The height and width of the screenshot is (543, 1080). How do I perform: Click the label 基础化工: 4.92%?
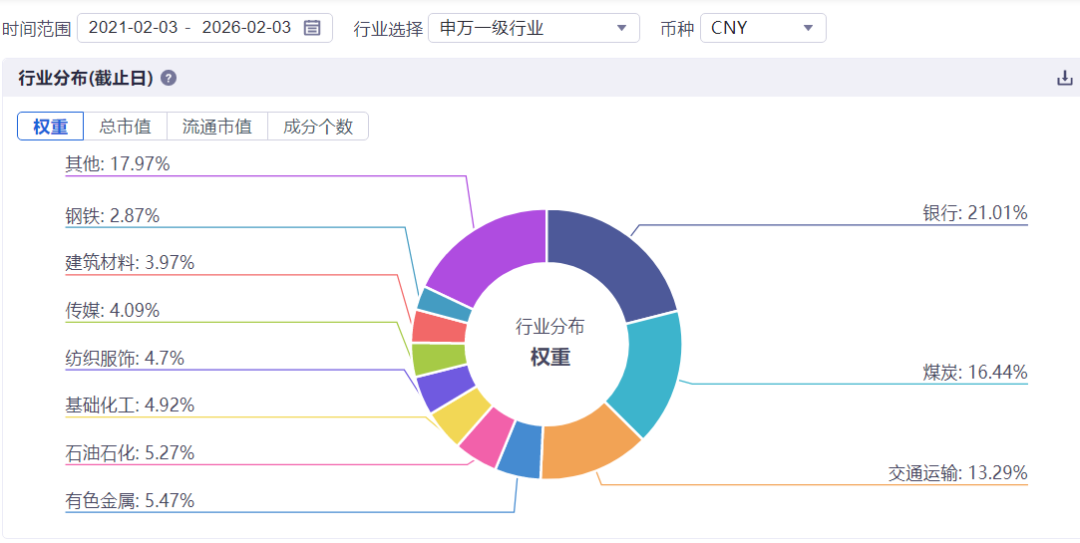(129, 405)
